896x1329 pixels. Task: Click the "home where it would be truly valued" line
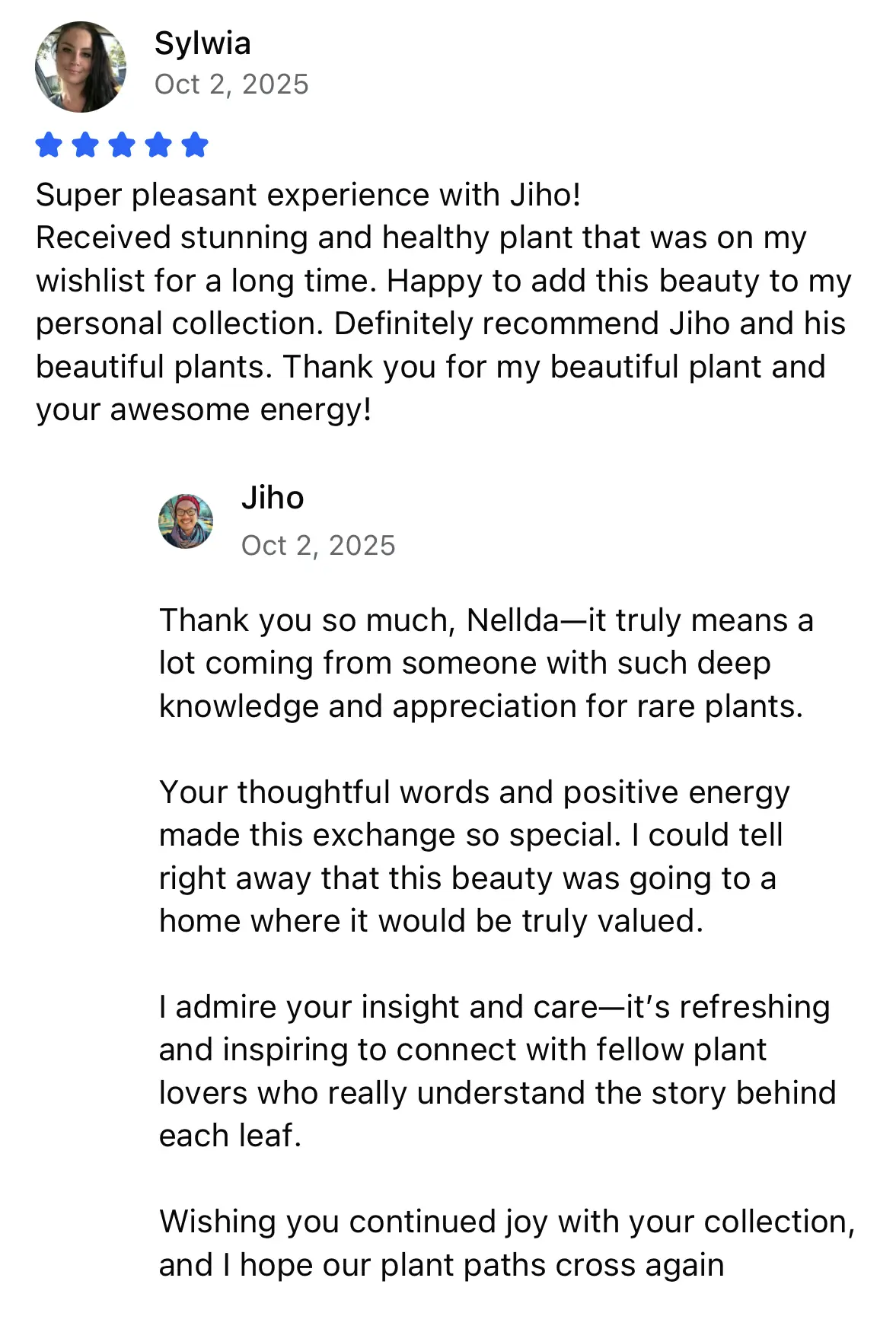pyautogui.click(x=431, y=921)
